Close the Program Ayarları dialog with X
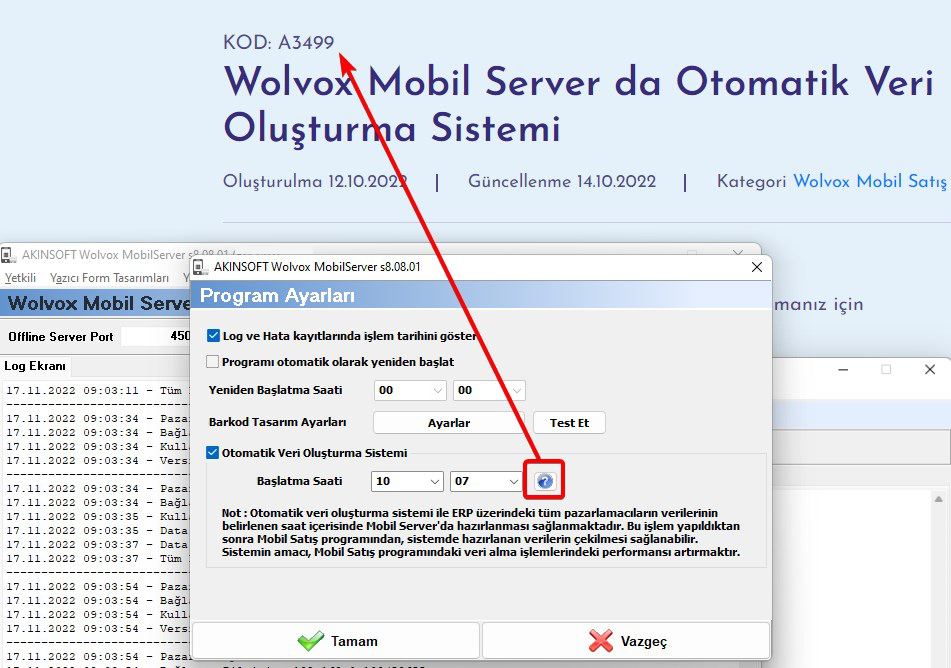The height and width of the screenshot is (668, 951). [x=756, y=267]
